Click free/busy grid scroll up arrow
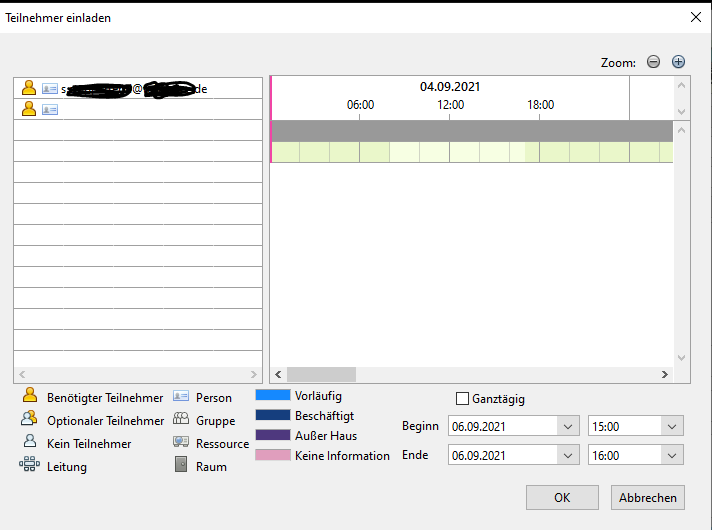Image resolution: width=712 pixels, height=530 pixels. pyautogui.click(x=681, y=130)
